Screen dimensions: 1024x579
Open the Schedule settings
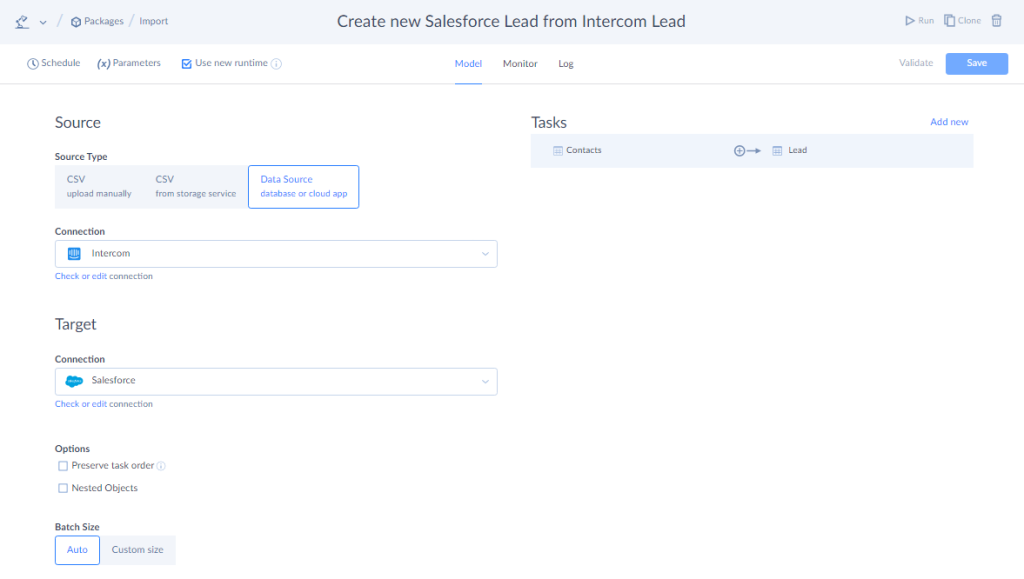pos(54,63)
